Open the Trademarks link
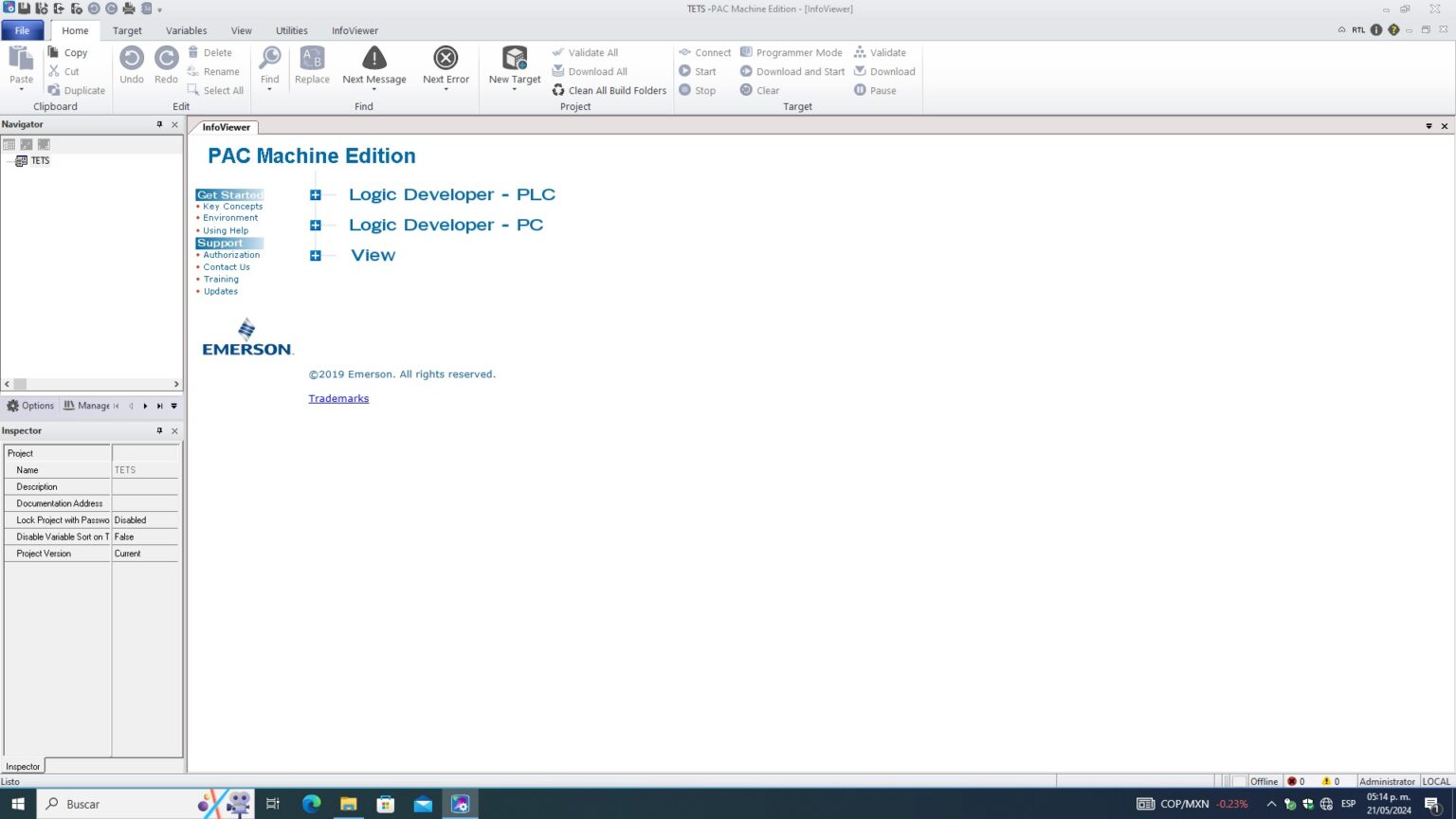 338,398
